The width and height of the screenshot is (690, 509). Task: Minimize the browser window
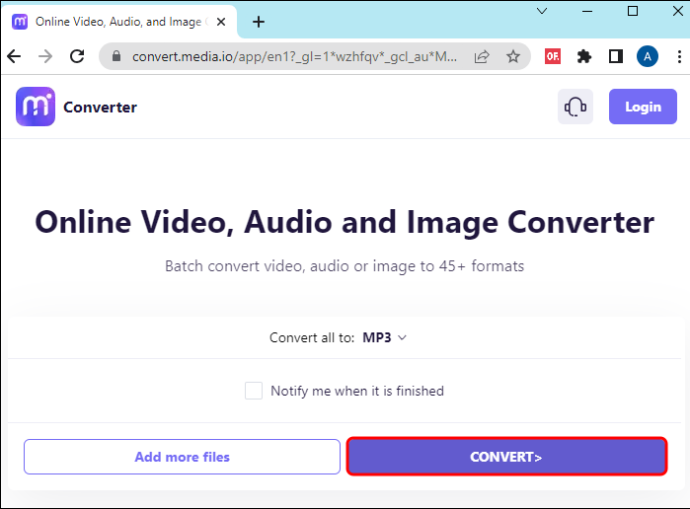point(587,11)
